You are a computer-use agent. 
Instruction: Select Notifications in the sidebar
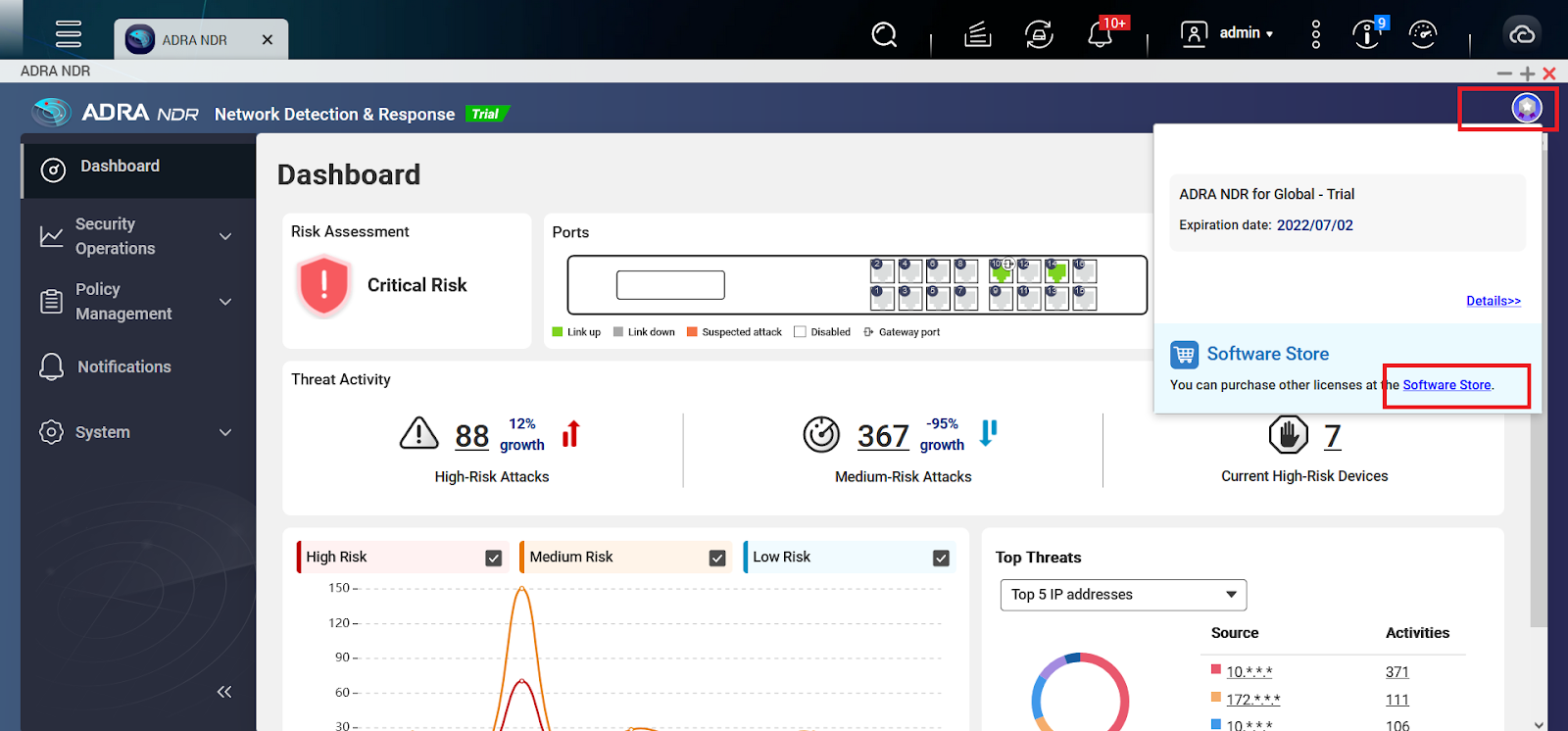point(123,366)
